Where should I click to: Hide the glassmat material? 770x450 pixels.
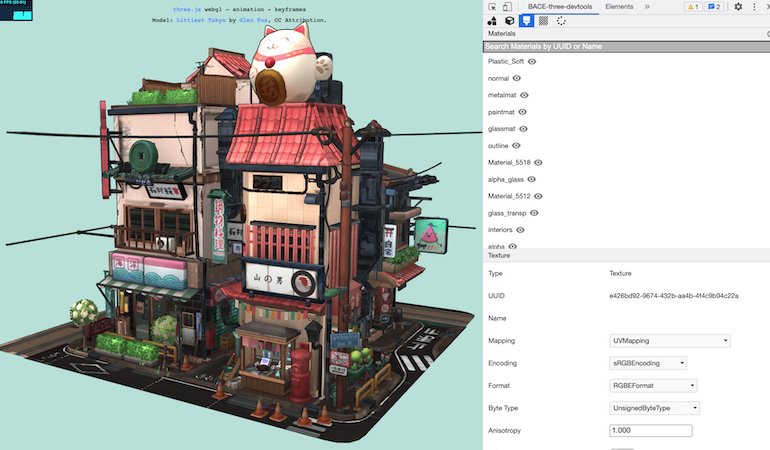pyautogui.click(x=523, y=129)
